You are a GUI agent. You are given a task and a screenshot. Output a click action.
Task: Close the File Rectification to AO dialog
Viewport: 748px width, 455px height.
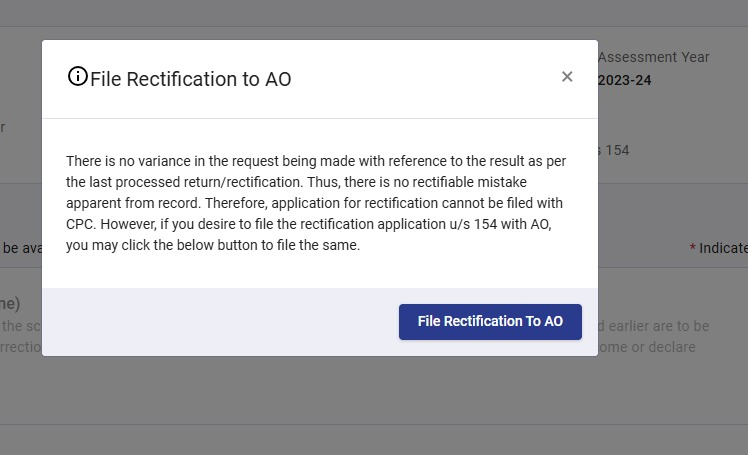click(567, 77)
